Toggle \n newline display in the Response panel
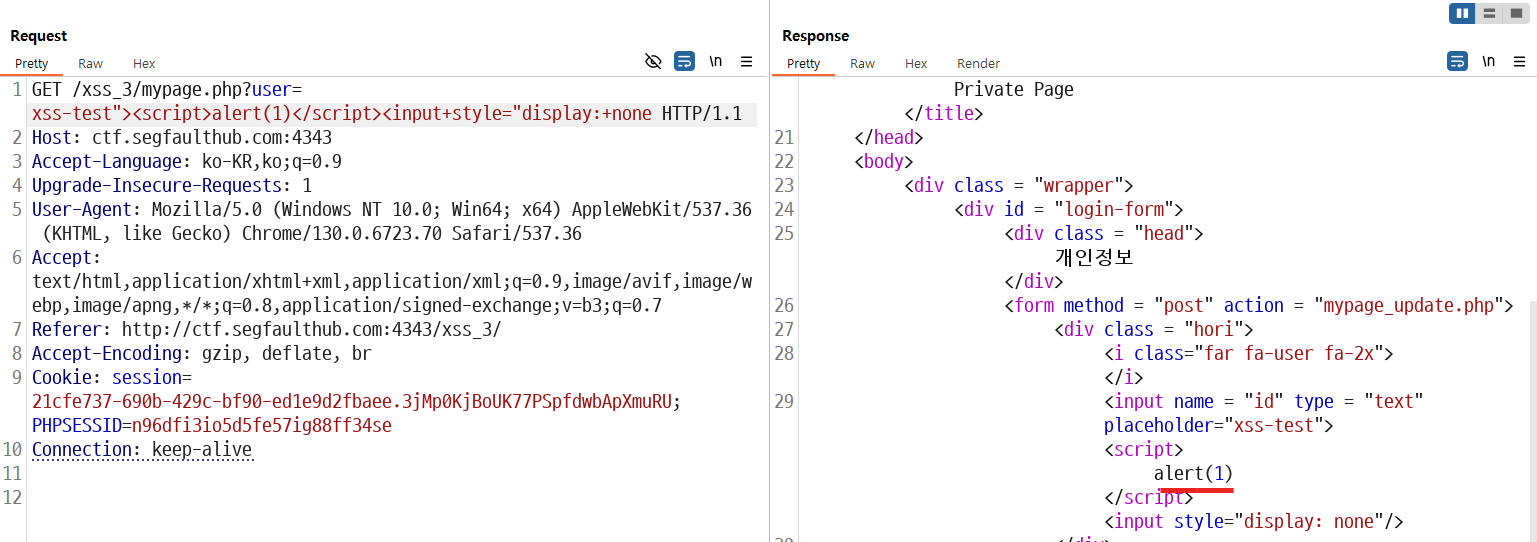This screenshot has width=1537, height=542. pyautogui.click(x=1489, y=62)
